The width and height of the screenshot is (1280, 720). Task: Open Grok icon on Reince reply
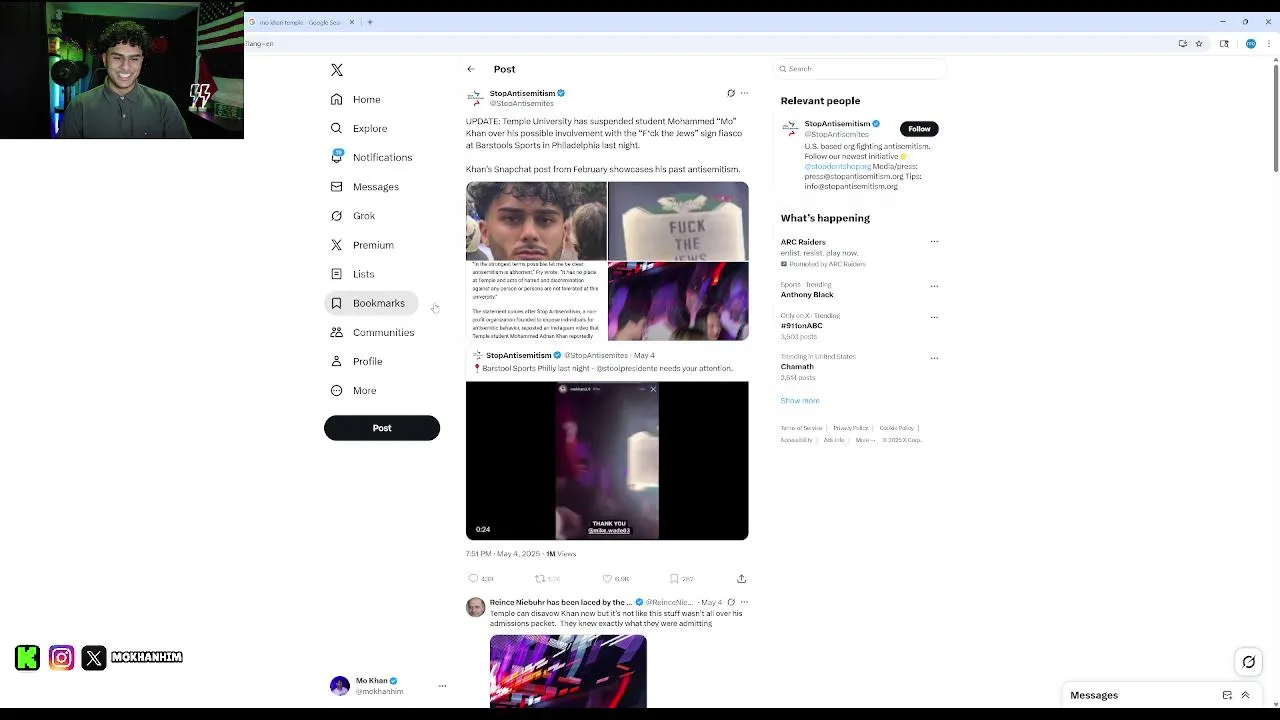click(x=731, y=602)
